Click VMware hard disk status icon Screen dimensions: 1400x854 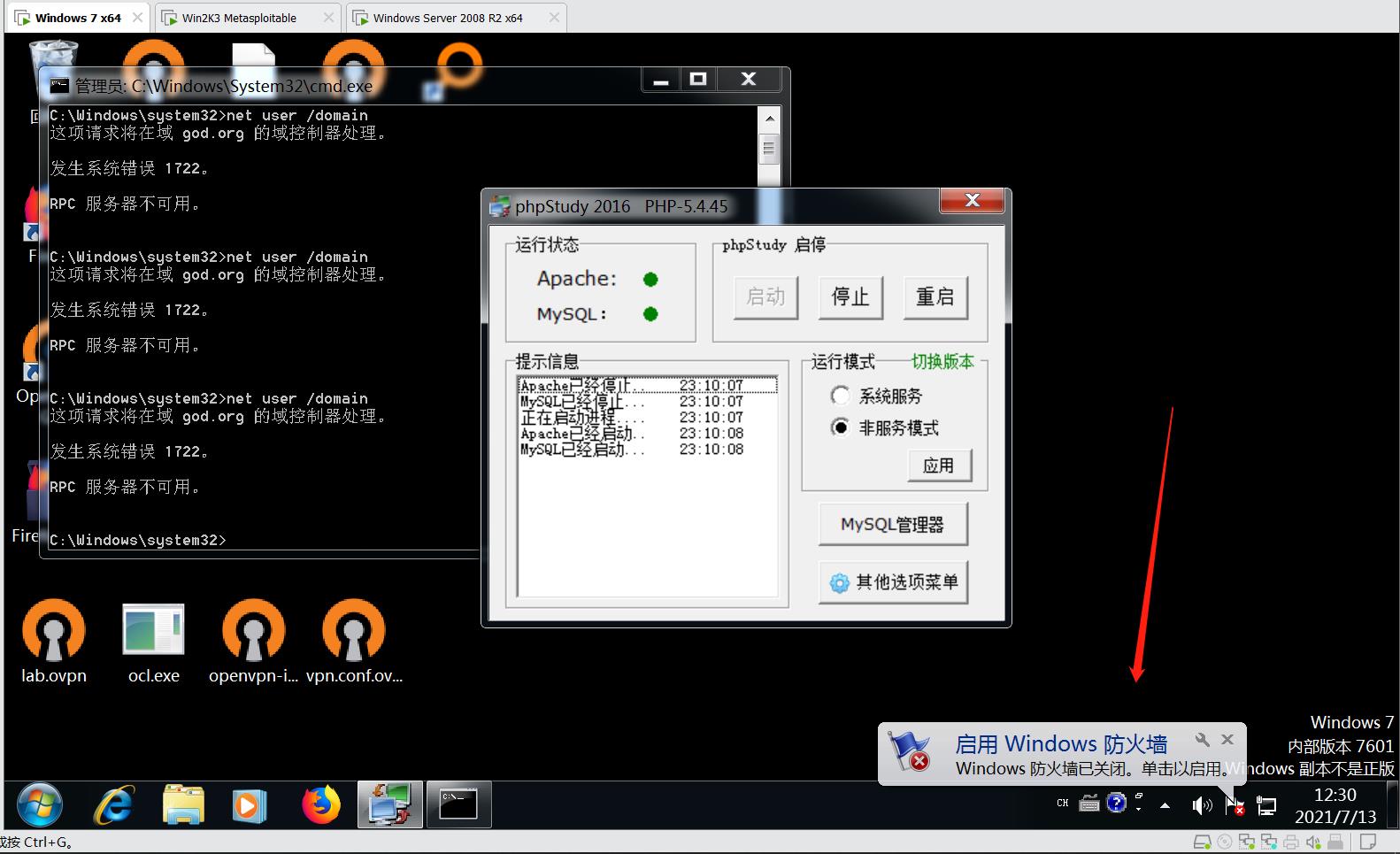[1202, 842]
